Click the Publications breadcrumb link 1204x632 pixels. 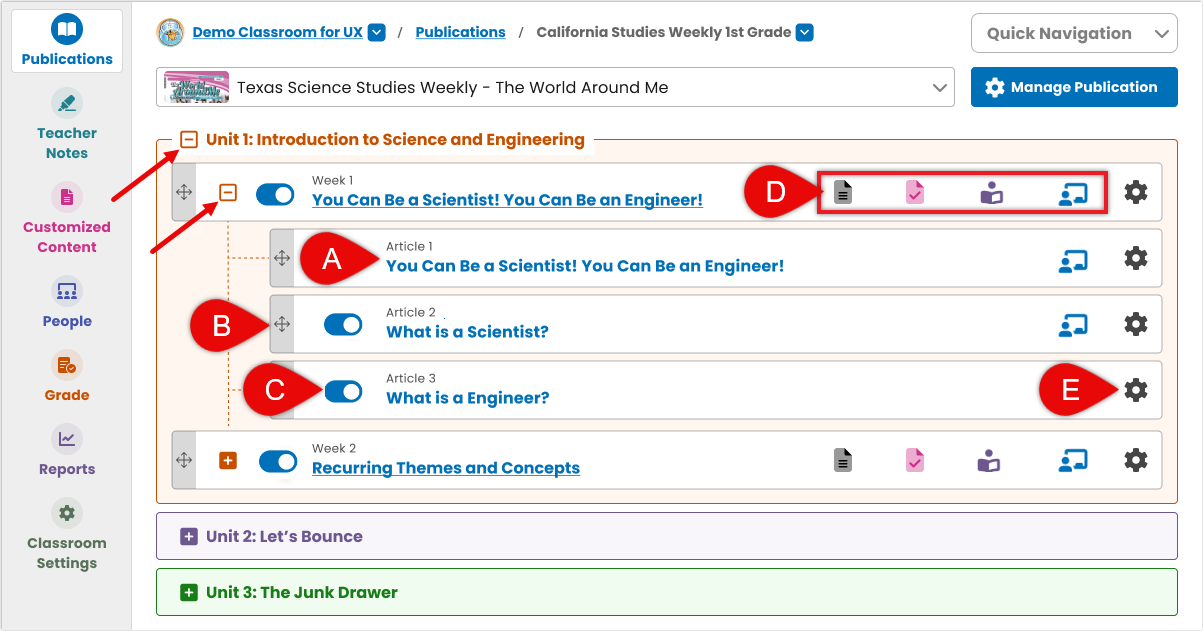click(x=460, y=32)
